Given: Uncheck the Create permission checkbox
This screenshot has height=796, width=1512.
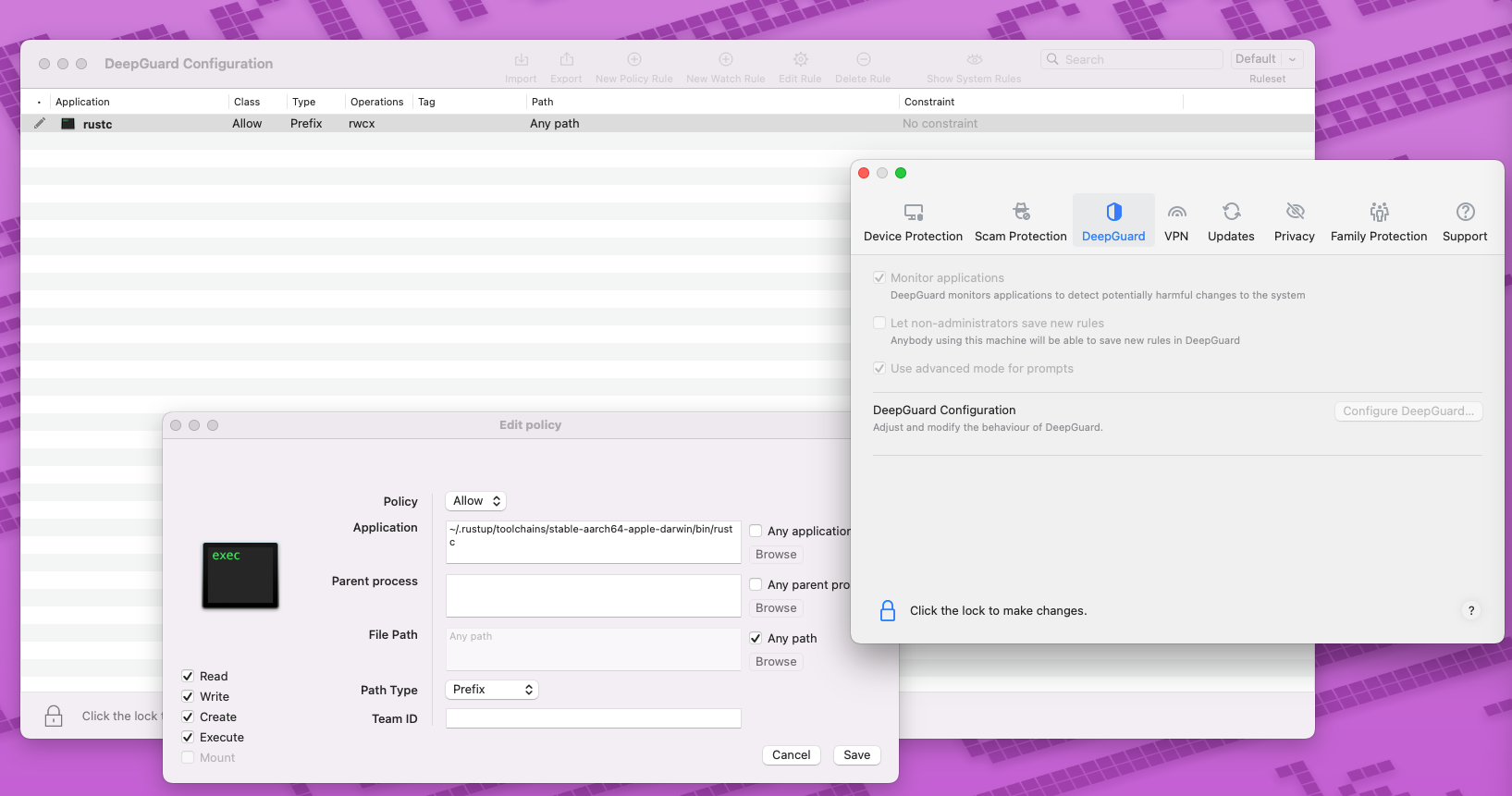Looking at the screenshot, I should click(188, 716).
